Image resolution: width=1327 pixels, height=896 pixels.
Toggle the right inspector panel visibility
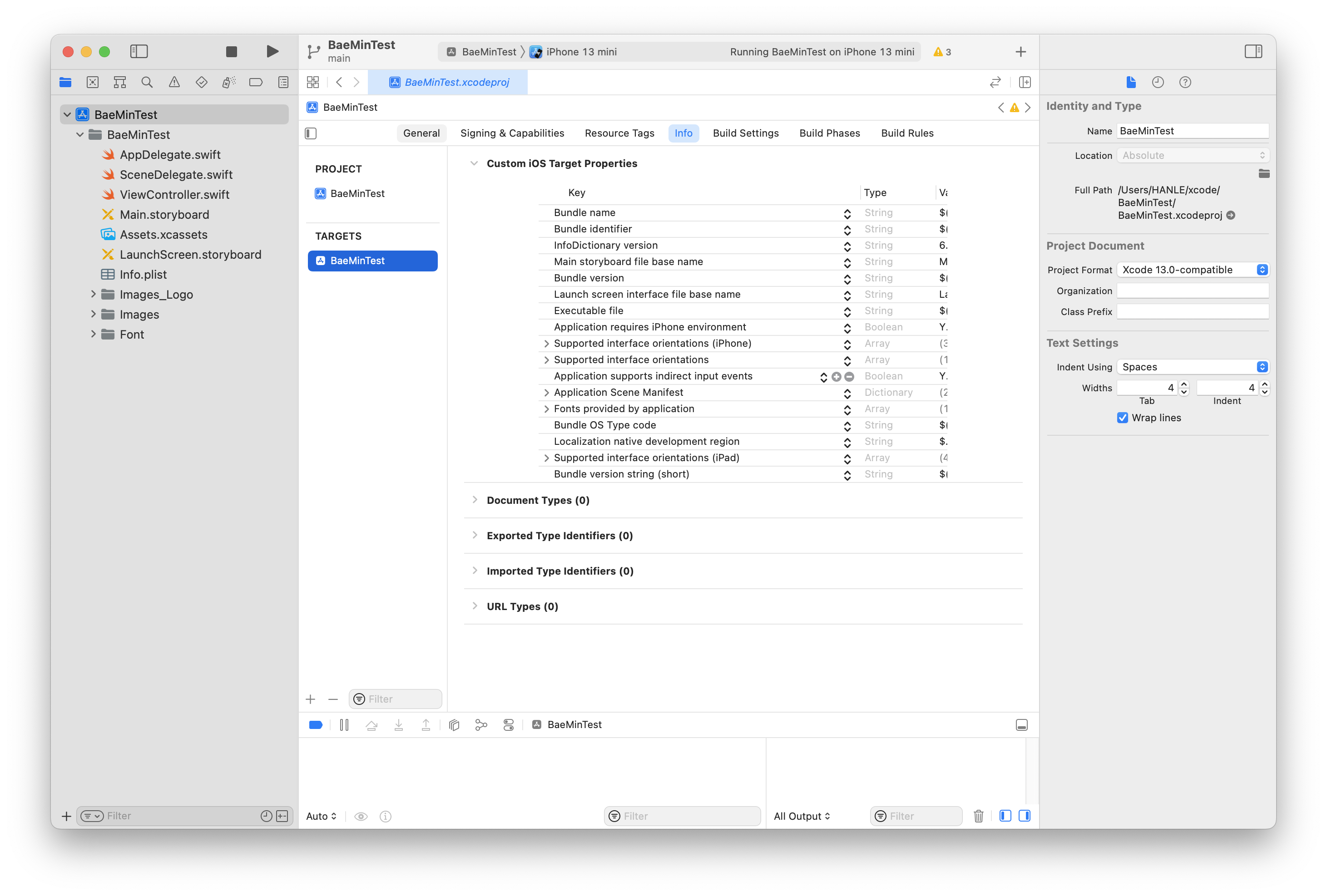[1253, 52]
